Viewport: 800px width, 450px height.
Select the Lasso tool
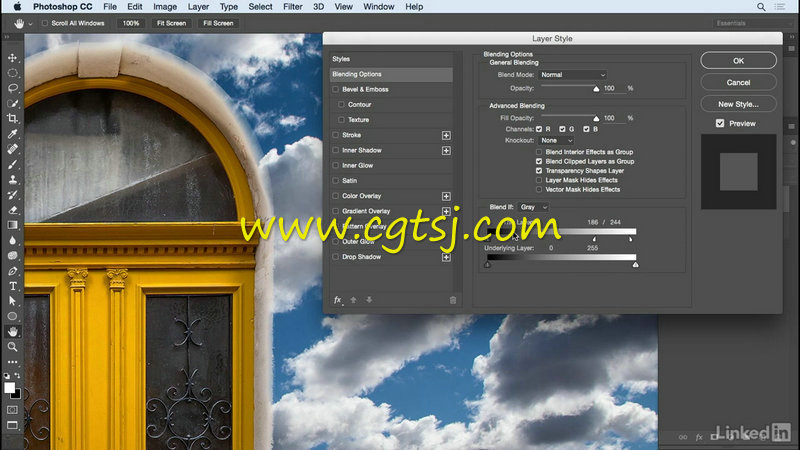tap(12, 88)
